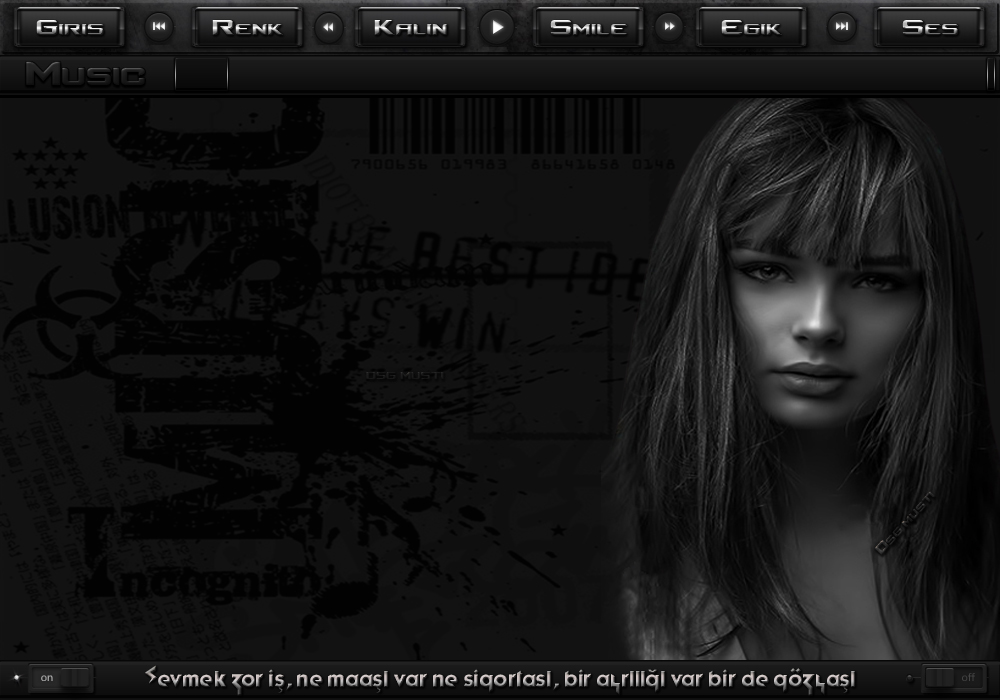Open the Renk color option

(246, 27)
